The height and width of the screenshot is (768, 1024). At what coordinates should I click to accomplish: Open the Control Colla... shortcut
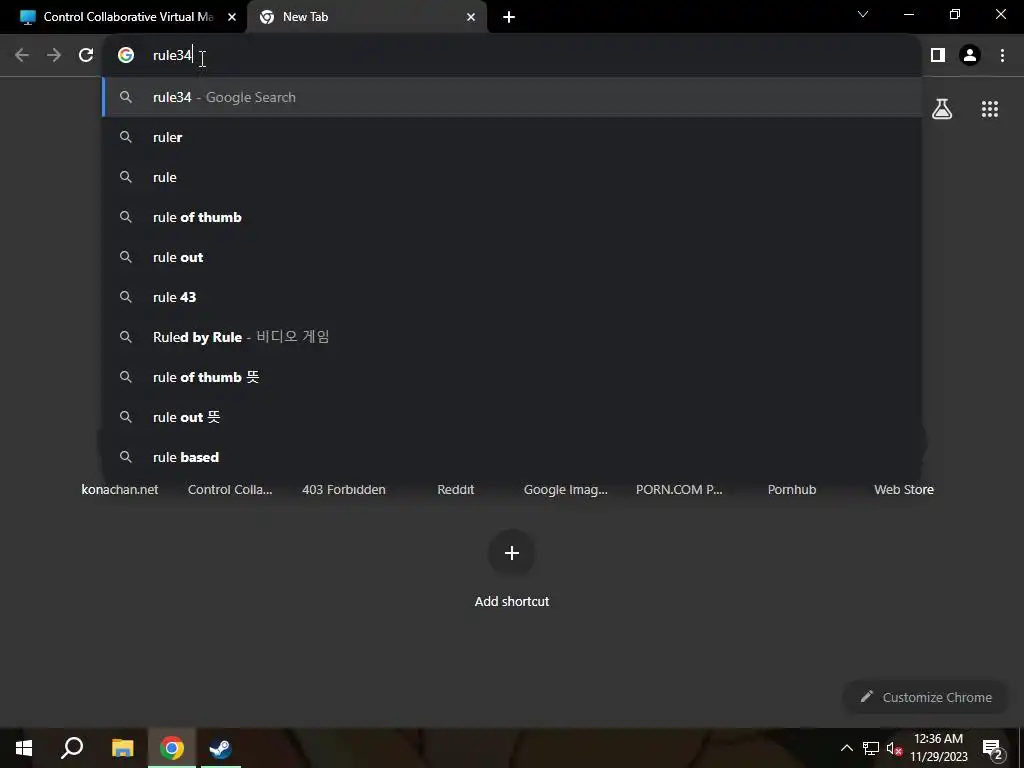click(230, 489)
